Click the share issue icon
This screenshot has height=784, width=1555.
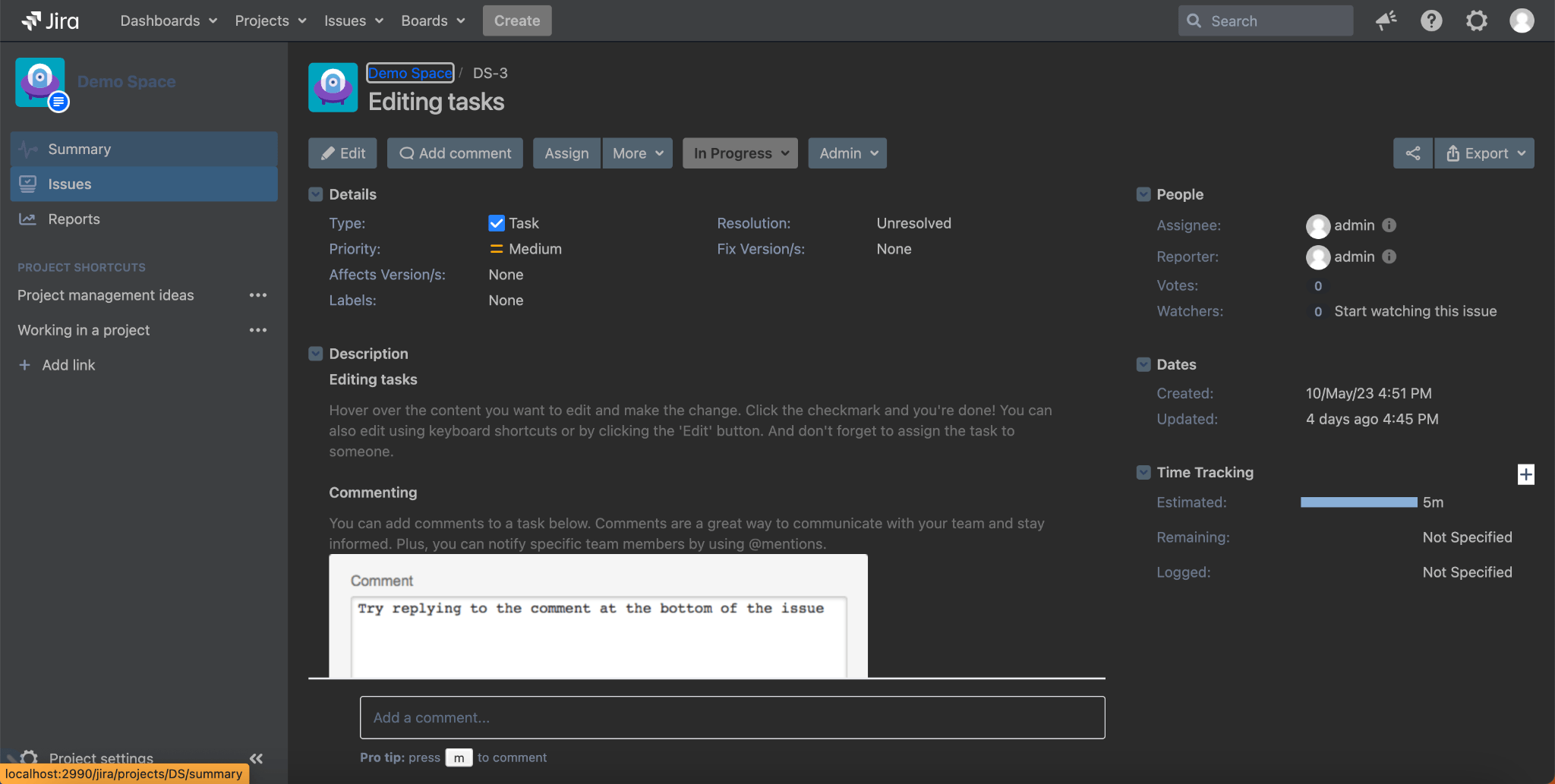(1412, 153)
